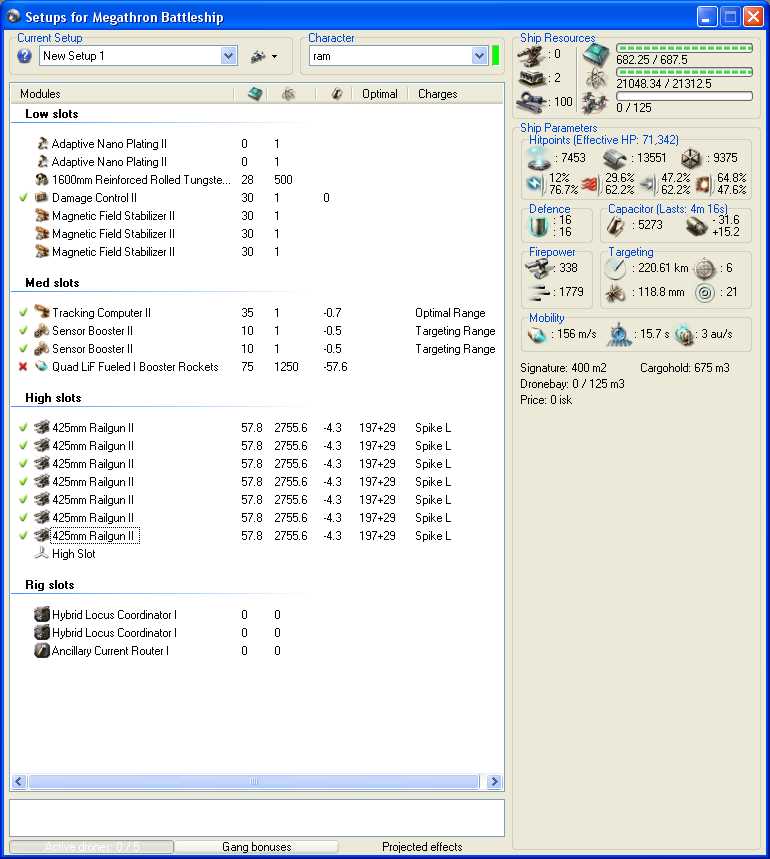Click the max velocity icon showing 156 m/s
The width and height of the screenshot is (770, 859).
(x=537, y=335)
